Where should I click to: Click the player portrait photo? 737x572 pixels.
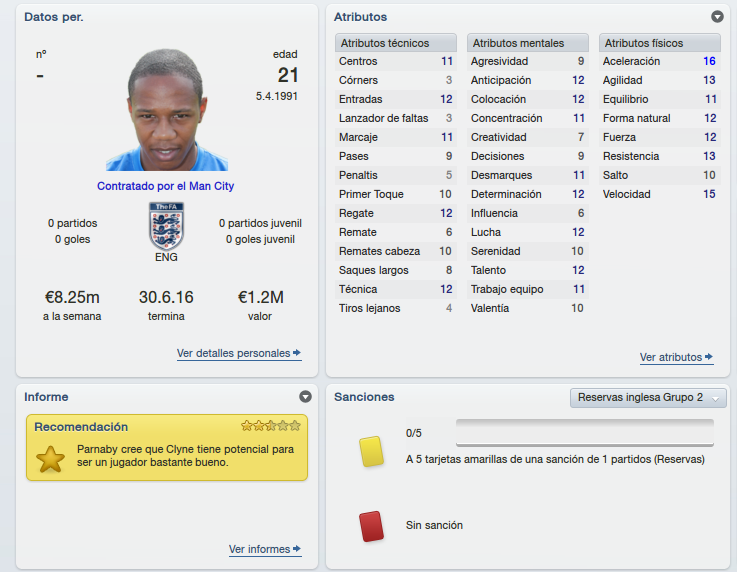pos(167,110)
